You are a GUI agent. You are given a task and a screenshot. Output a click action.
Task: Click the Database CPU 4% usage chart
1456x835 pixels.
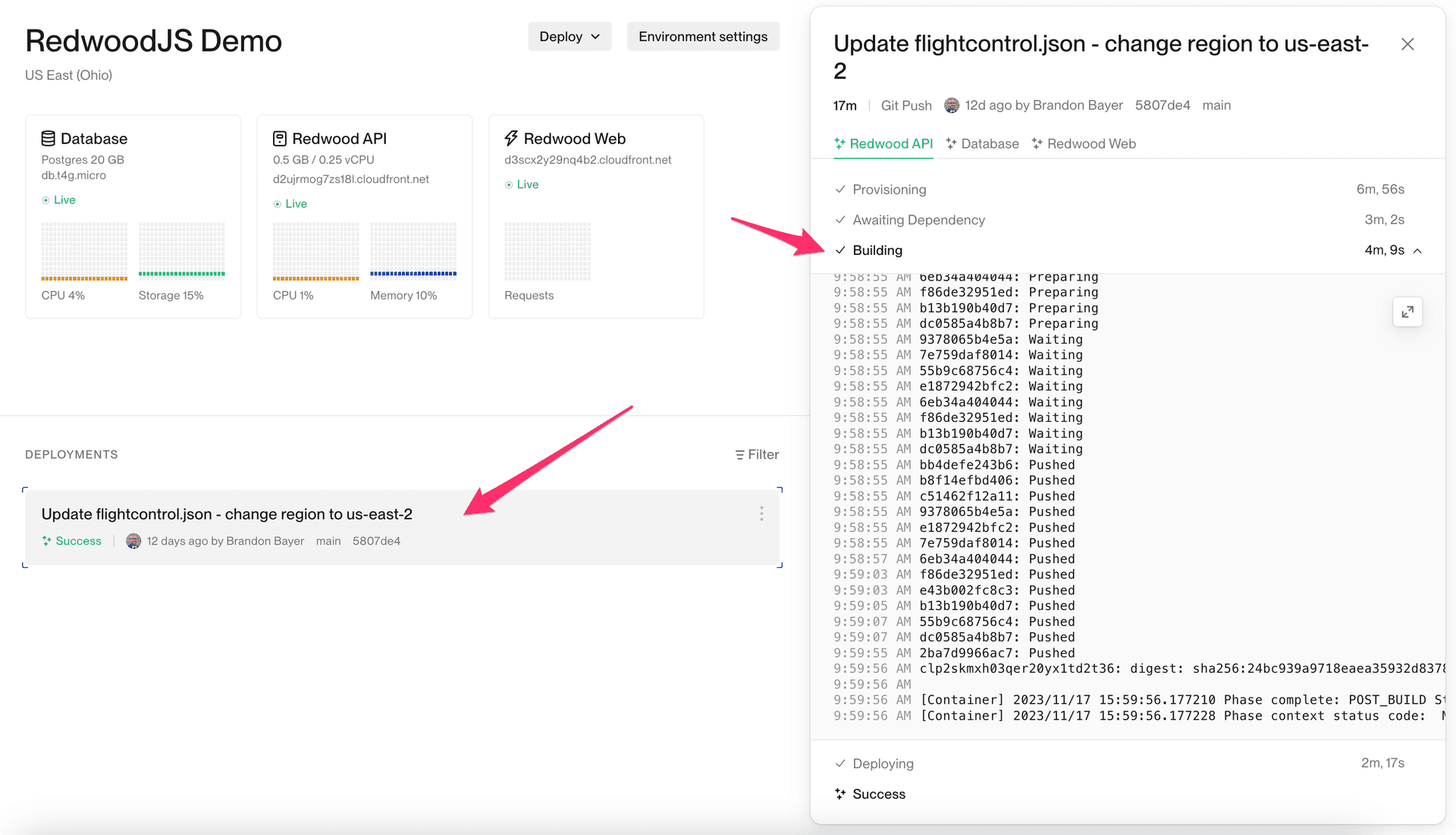[x=84, y=252]
